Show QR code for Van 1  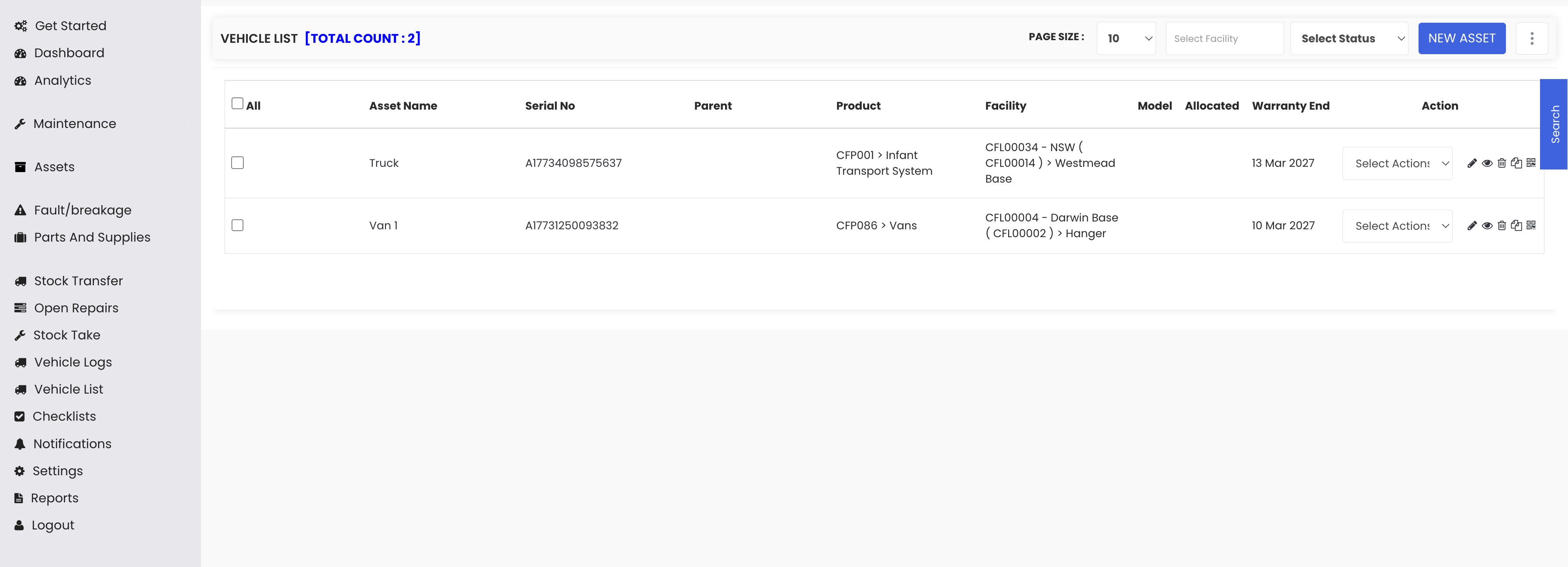[1531, 225]
